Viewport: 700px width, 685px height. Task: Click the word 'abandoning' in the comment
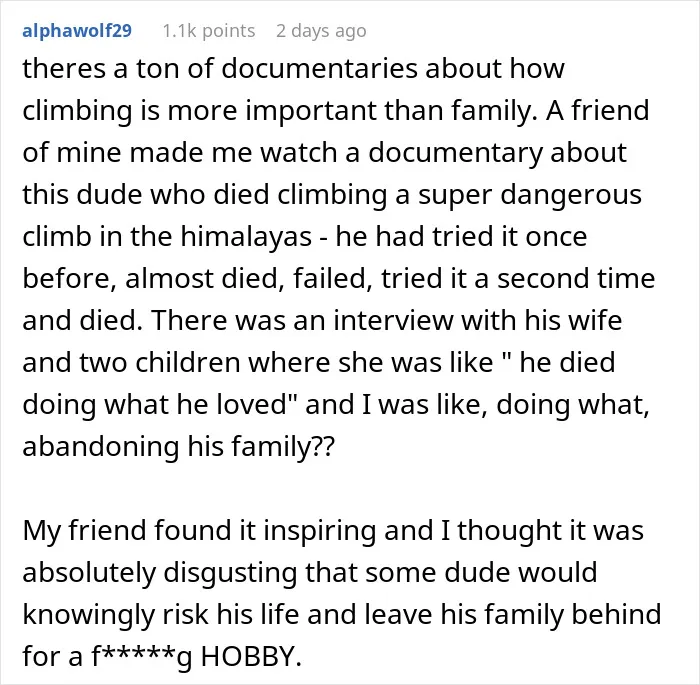pyautogui.click(x=101, y=447)
